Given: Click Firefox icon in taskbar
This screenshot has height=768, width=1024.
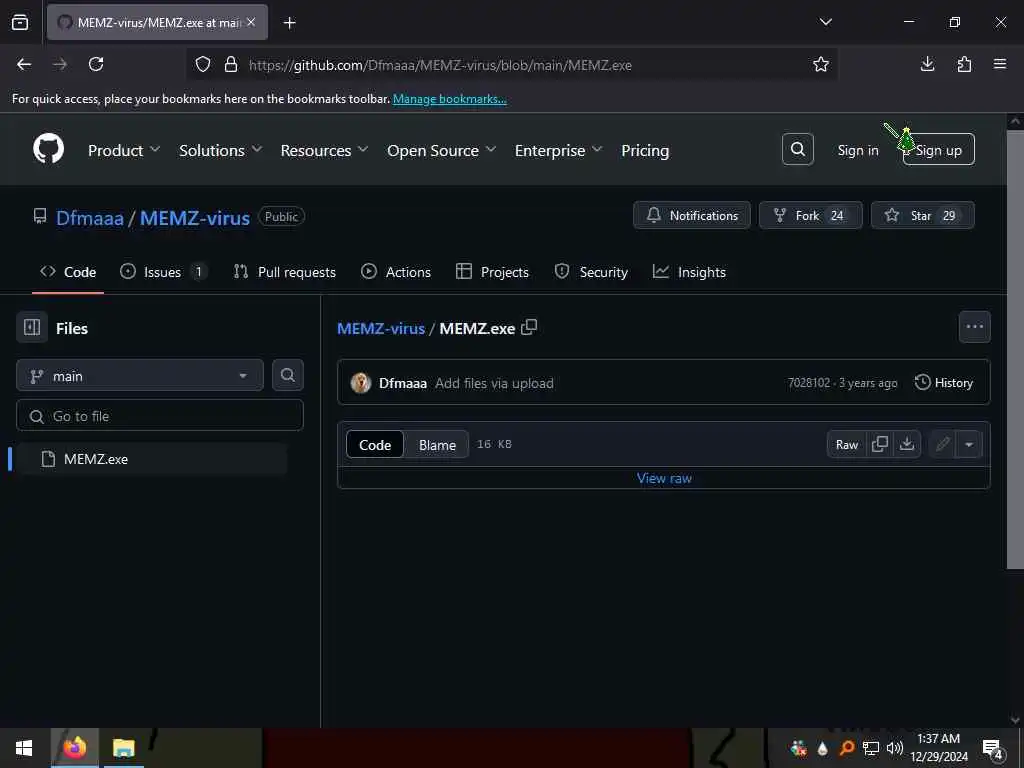Looking at the screenshot, I should pos(74,748).
